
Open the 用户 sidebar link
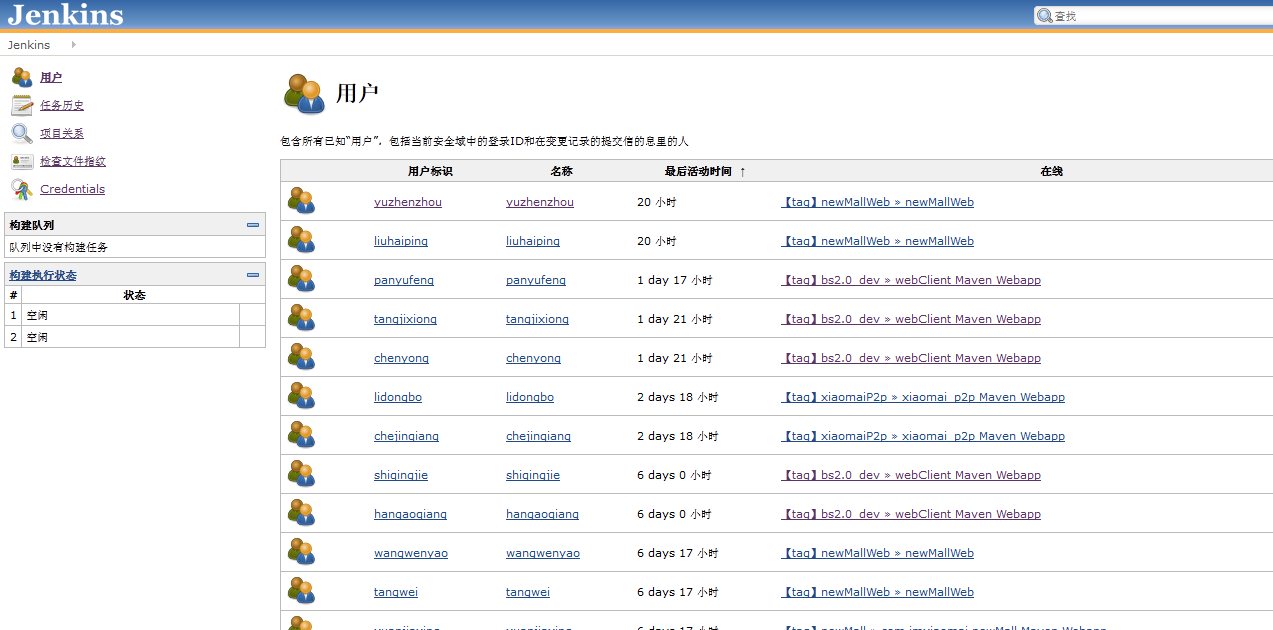coord(51,77)
